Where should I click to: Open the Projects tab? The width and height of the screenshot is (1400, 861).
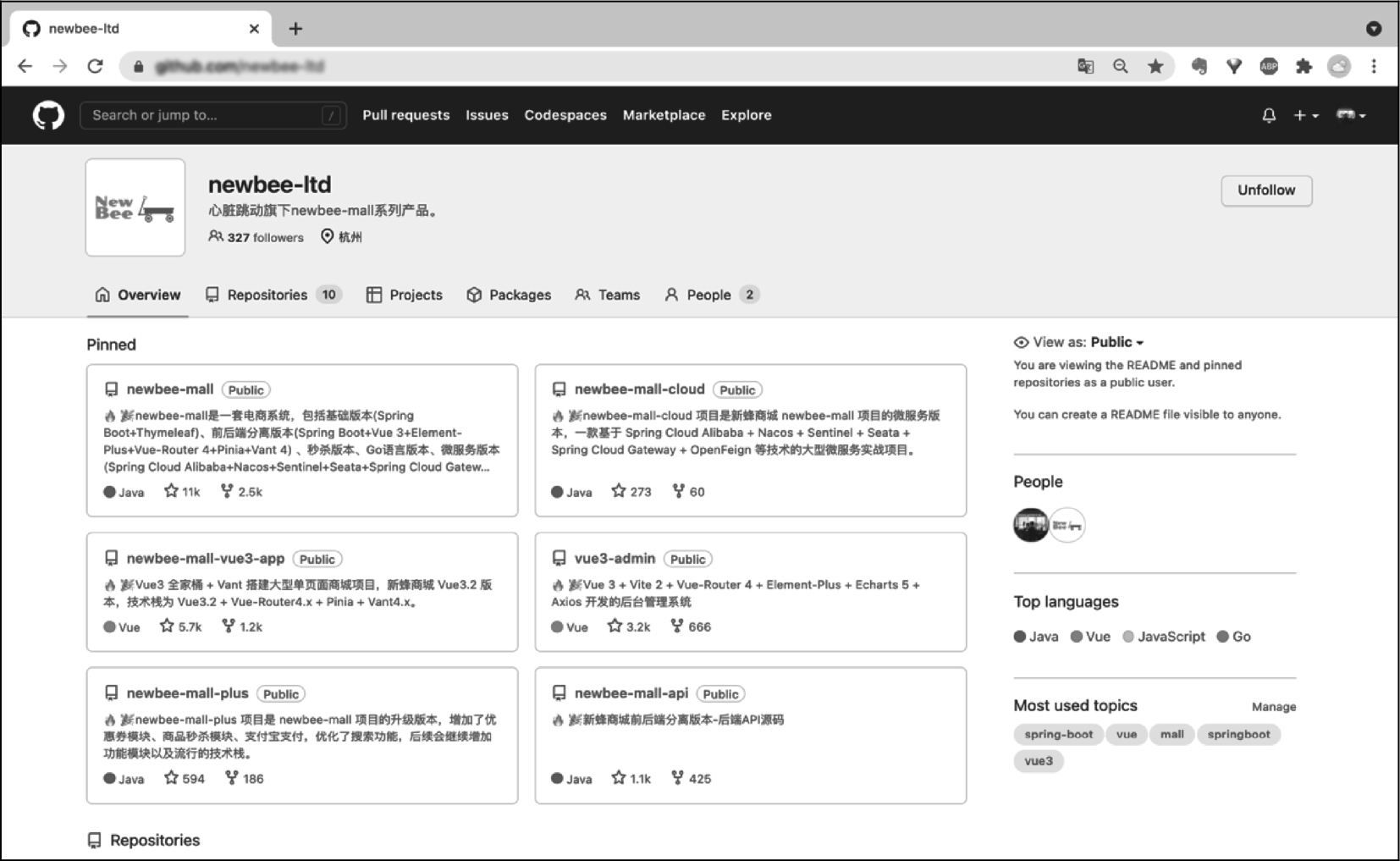[405, 295]
